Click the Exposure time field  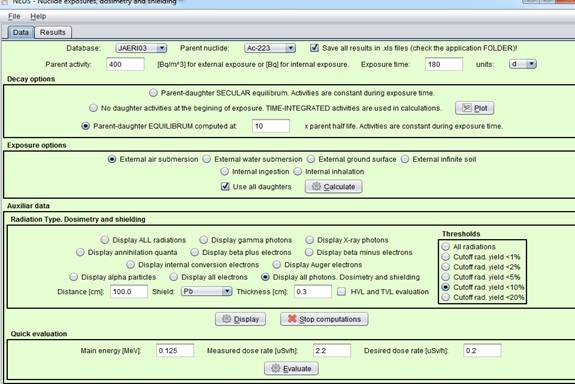click(x=444, y=64)
